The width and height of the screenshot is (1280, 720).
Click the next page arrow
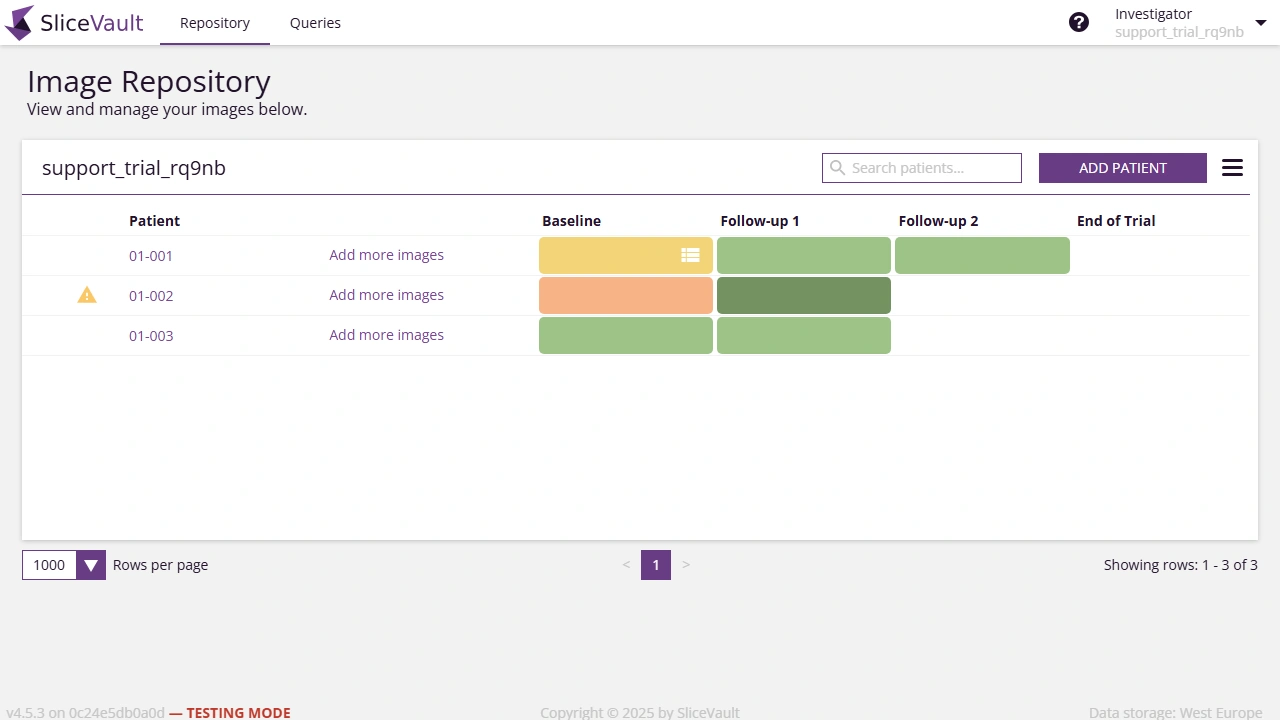tap(686, 565)
